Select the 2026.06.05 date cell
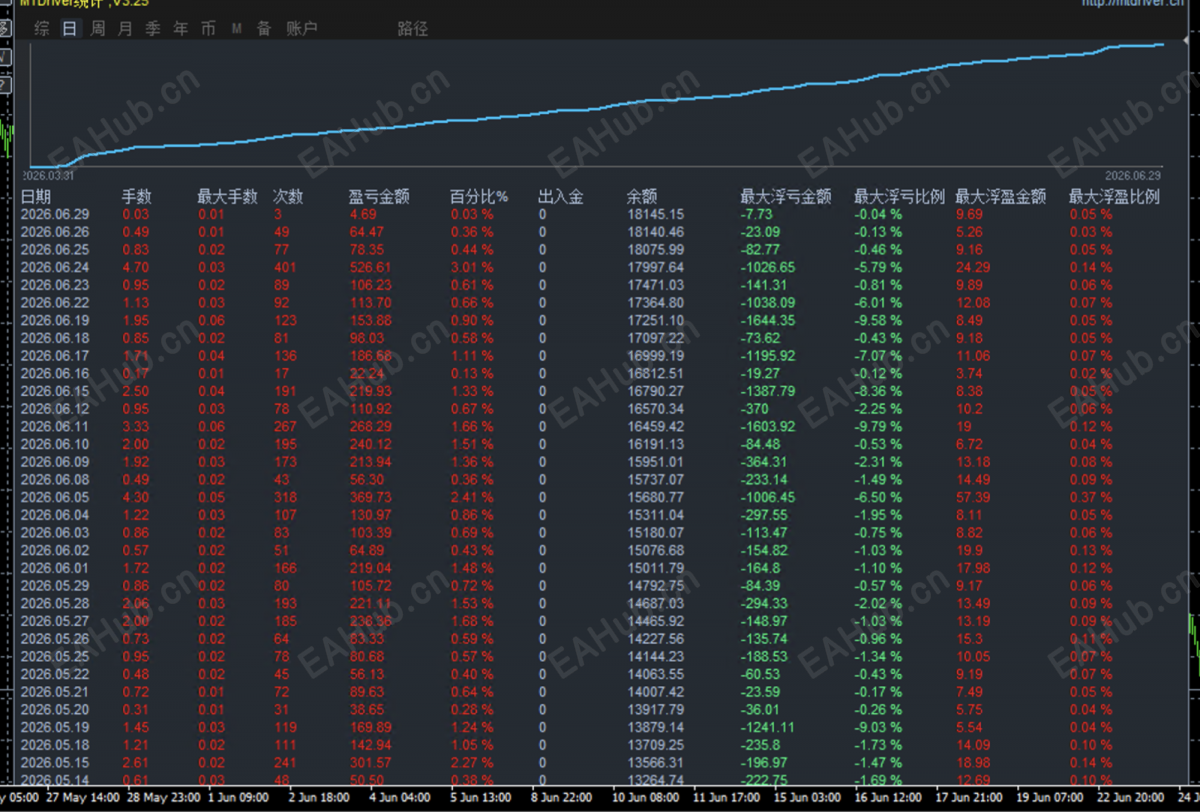 point(55,498)
